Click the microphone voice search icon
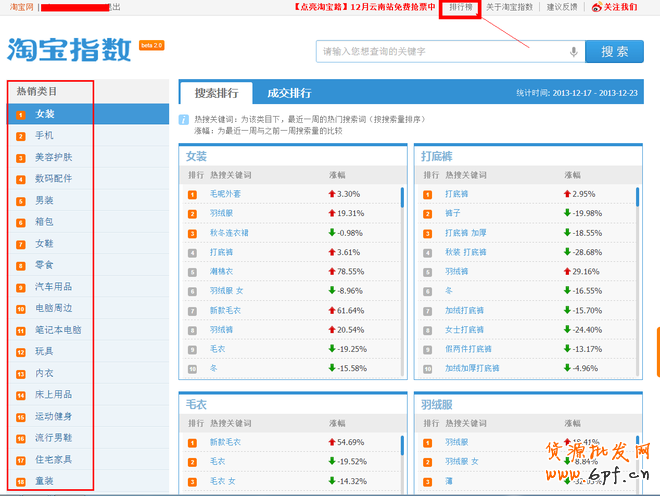Screen dimensions: 660x496 tap(574, 52)
